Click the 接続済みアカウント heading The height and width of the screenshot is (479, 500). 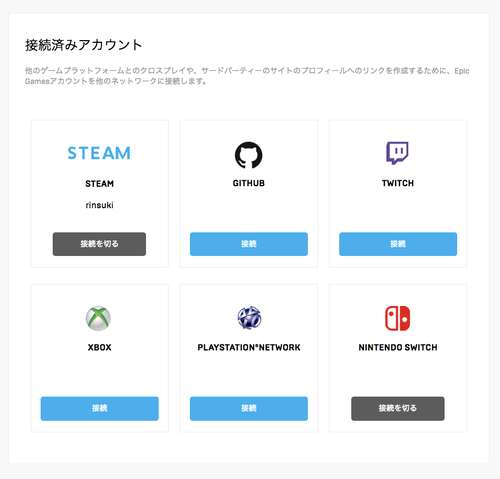pos(84,45)
